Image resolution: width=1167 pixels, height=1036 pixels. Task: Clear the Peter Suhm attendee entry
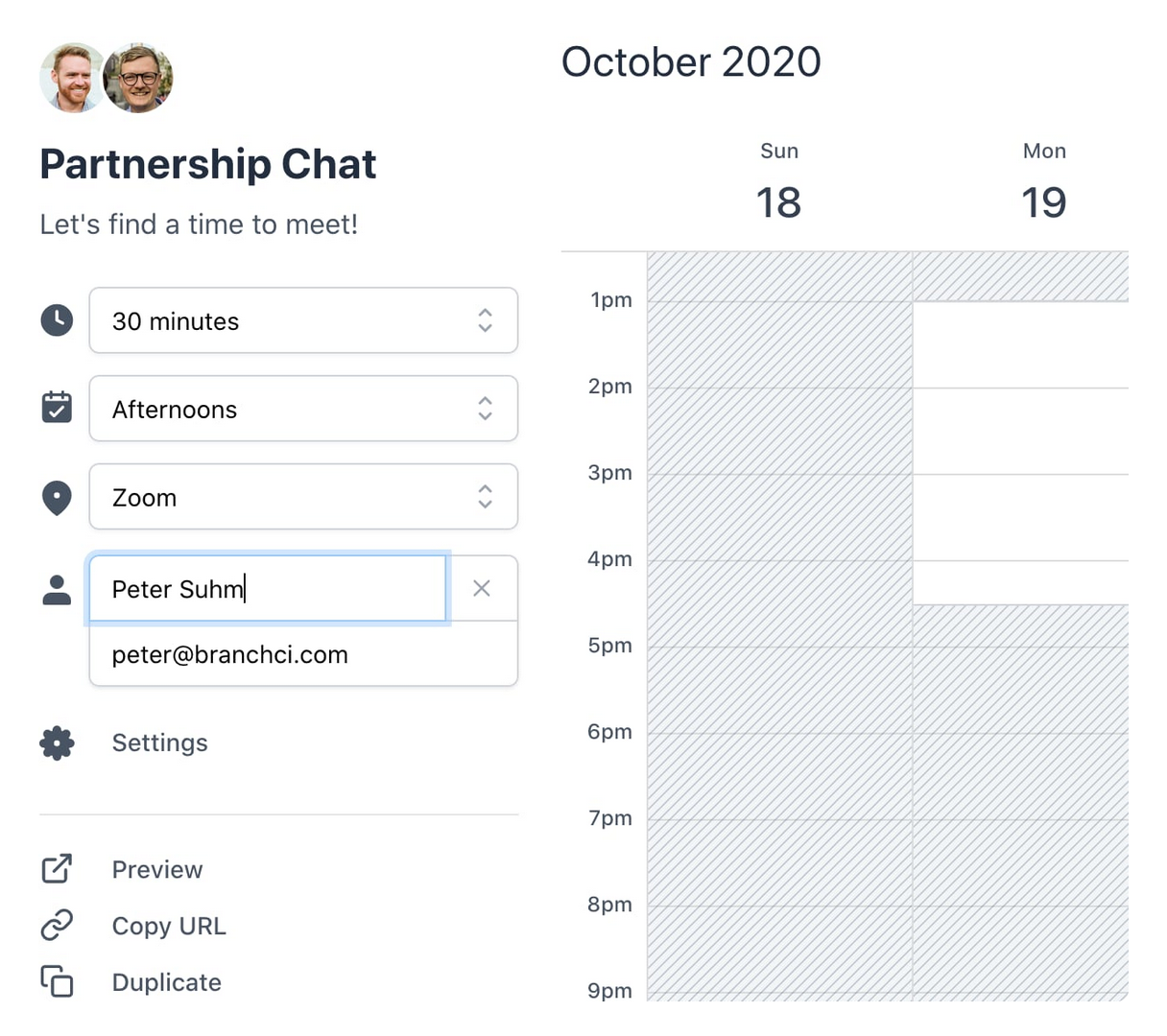click(x=482, y=588)
